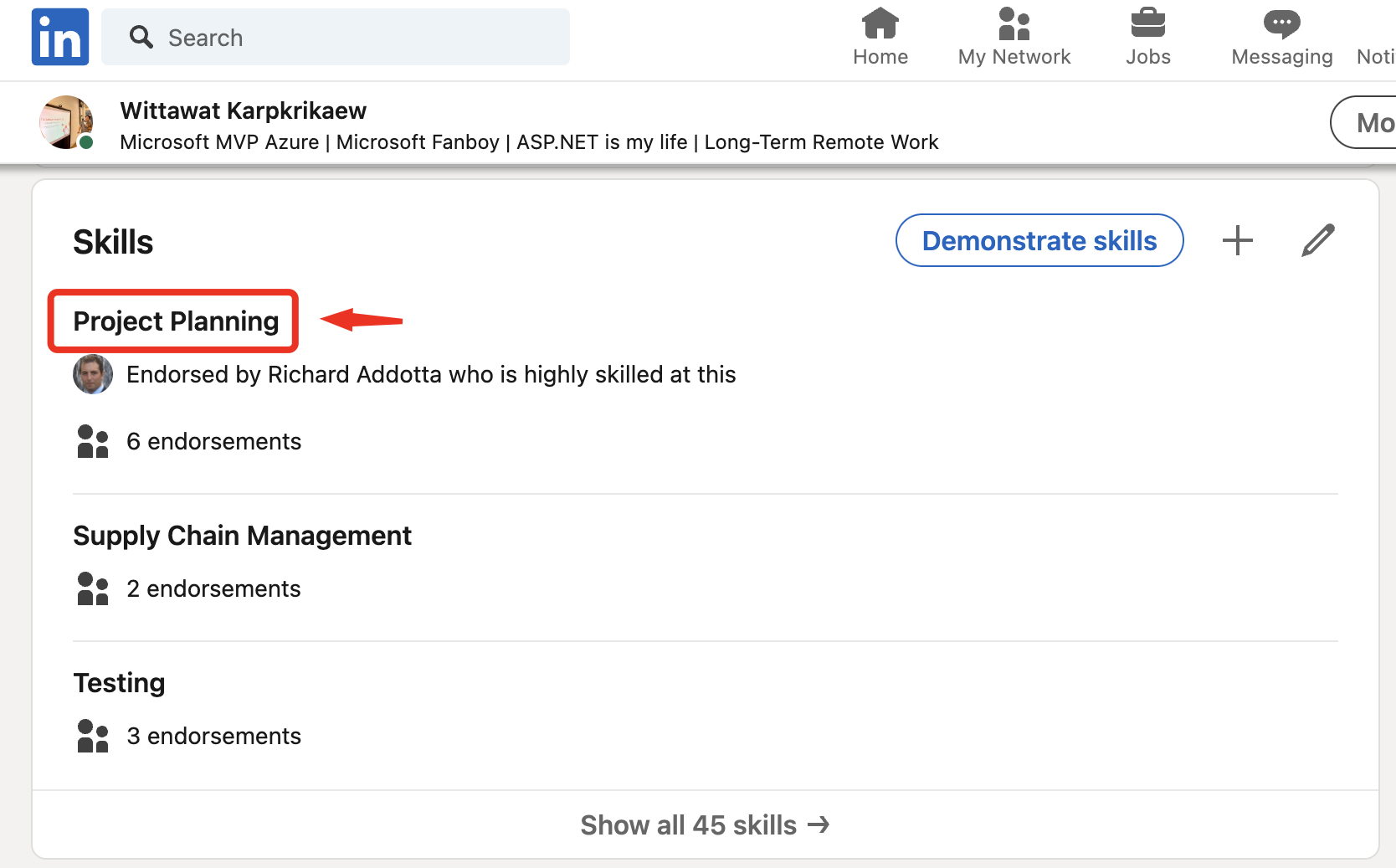This screenshot has height=868, width=1396.
Task: Open the Testing skill link
Action: coord(119,683)
